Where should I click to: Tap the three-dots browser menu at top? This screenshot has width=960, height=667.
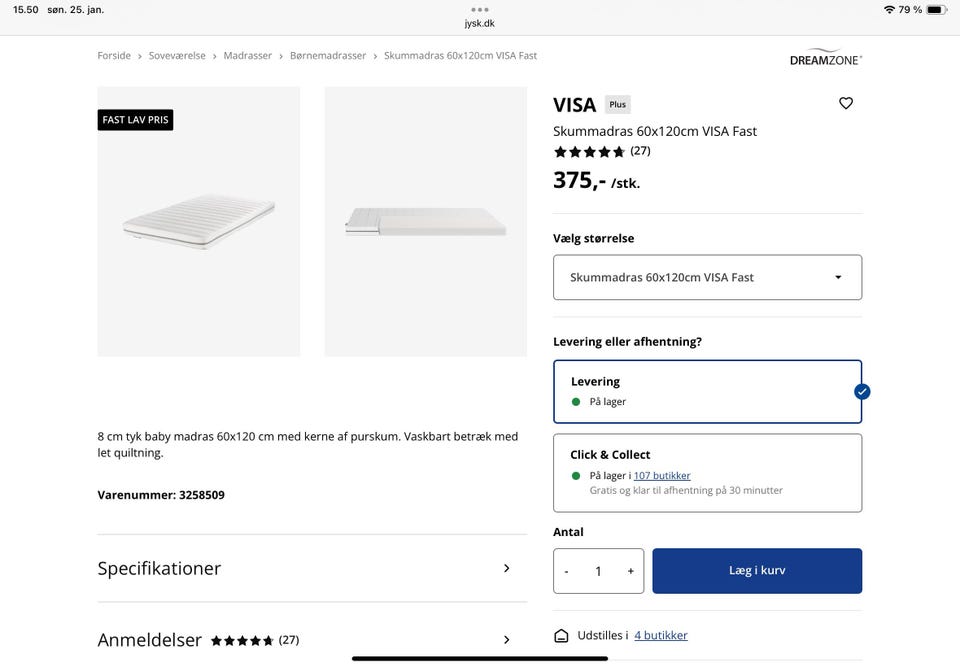coord(480,9)
